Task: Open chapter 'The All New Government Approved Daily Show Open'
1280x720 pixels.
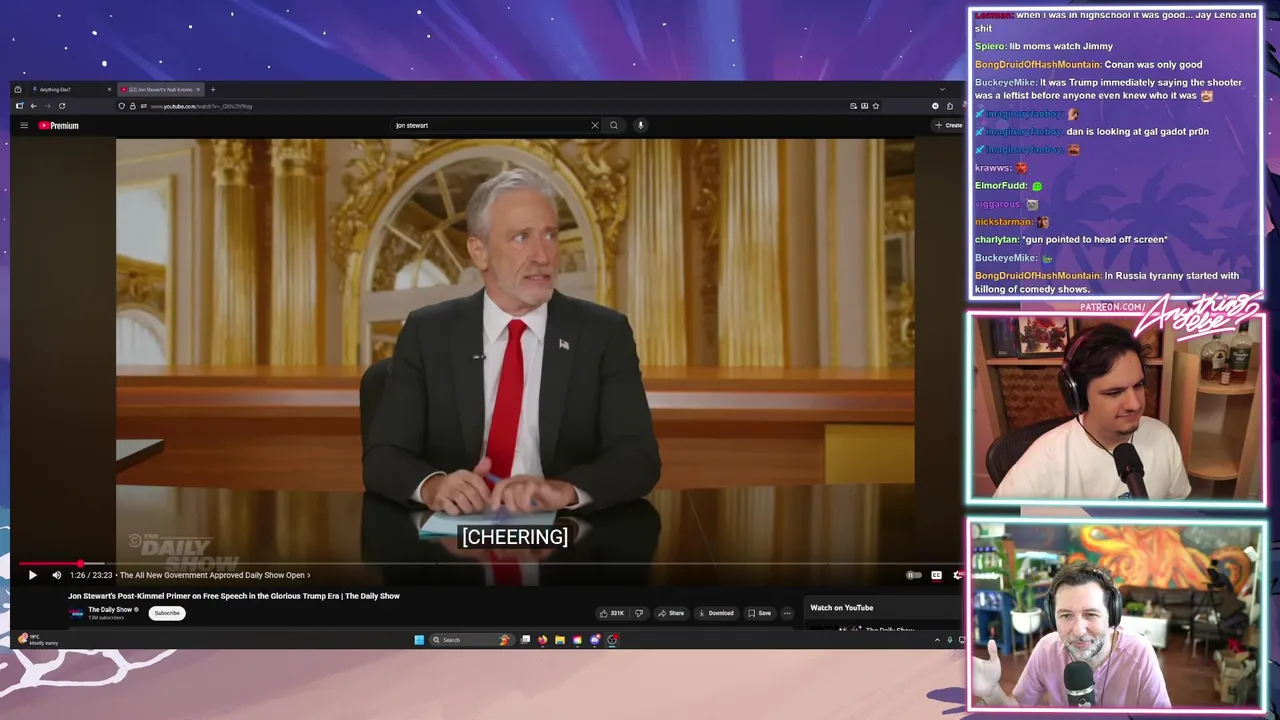Action: [x=215, y=575]
